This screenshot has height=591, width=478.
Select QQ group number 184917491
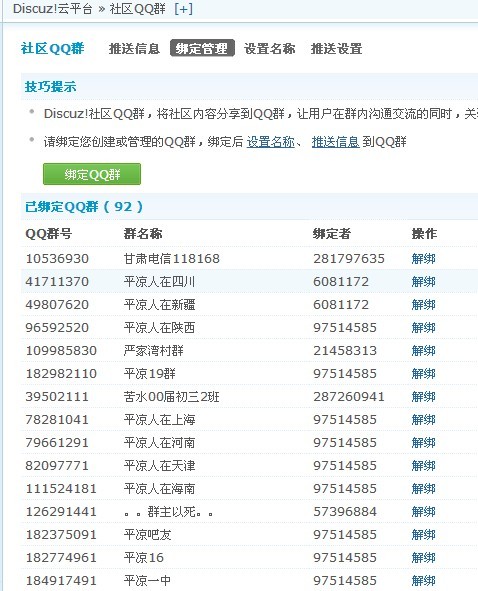coord(61,581)
